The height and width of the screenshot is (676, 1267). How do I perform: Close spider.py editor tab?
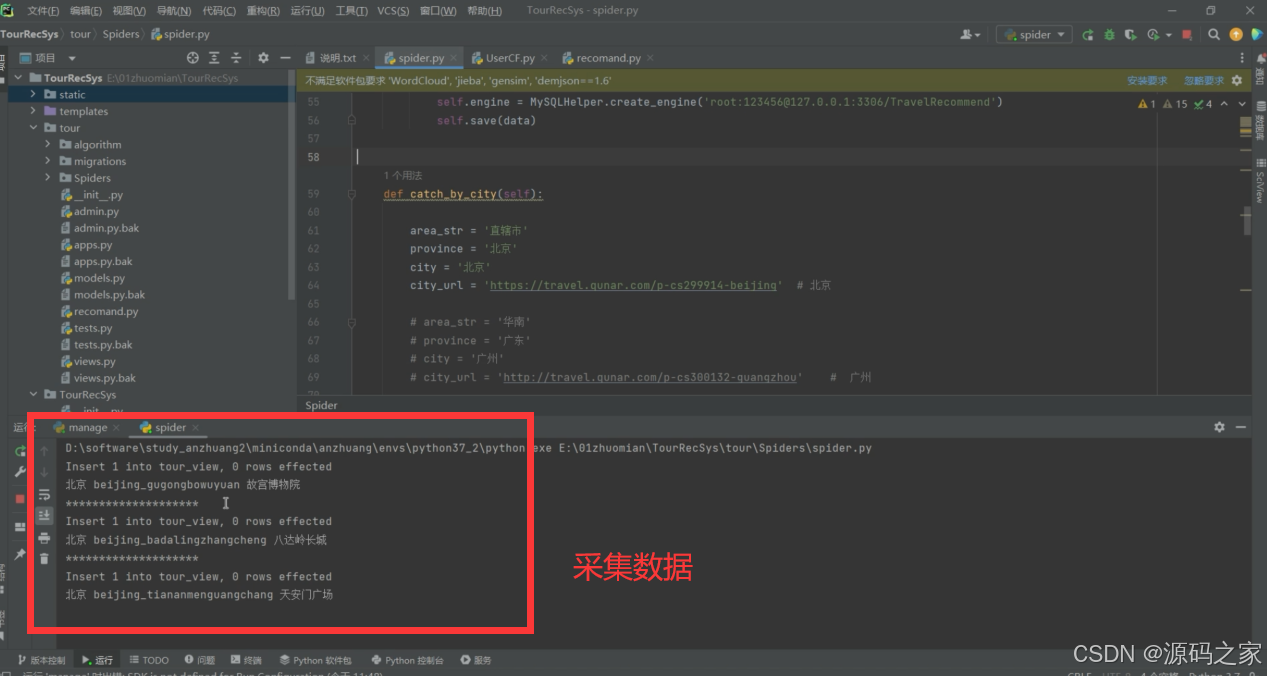pyautogui.click(x=455, y=58)
